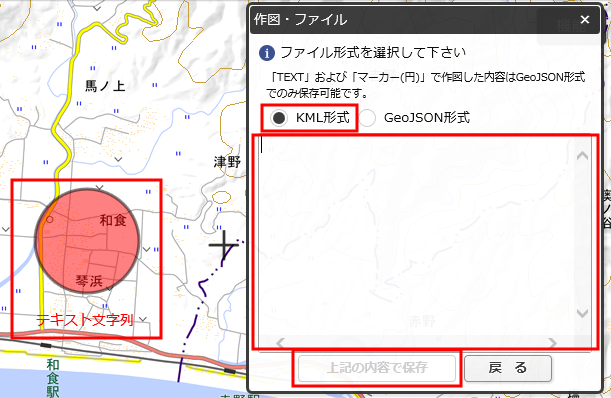Select the GeoJSON形式 radio button
The height and width of the screenshot is (398, 611).
[x=367, y=118]
